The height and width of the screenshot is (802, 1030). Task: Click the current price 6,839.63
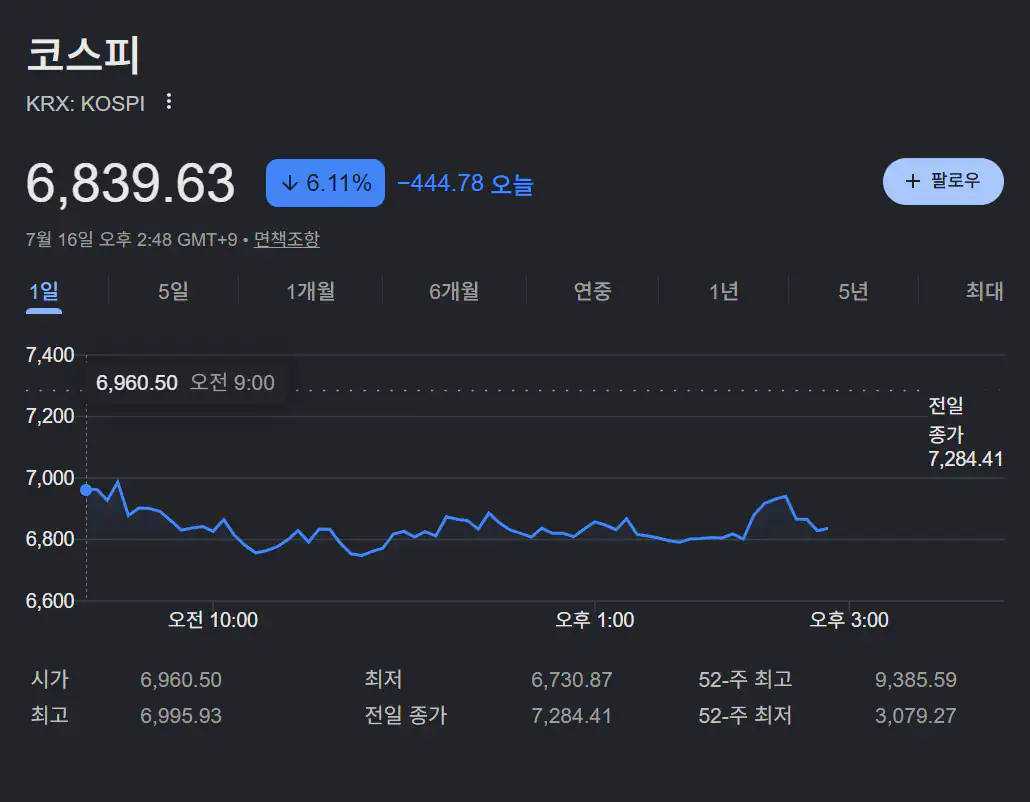[130, 183]
